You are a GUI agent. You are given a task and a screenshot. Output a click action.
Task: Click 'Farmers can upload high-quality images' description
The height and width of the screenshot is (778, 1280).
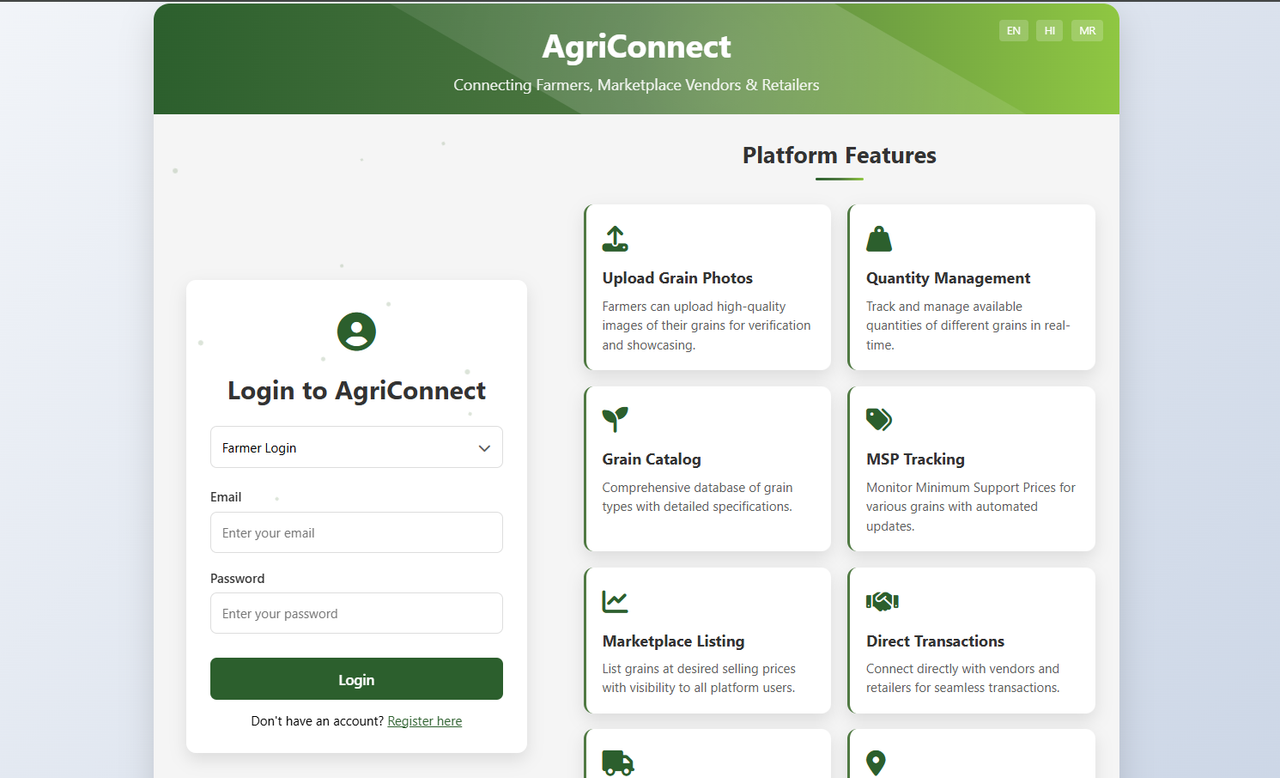(706, 325)
